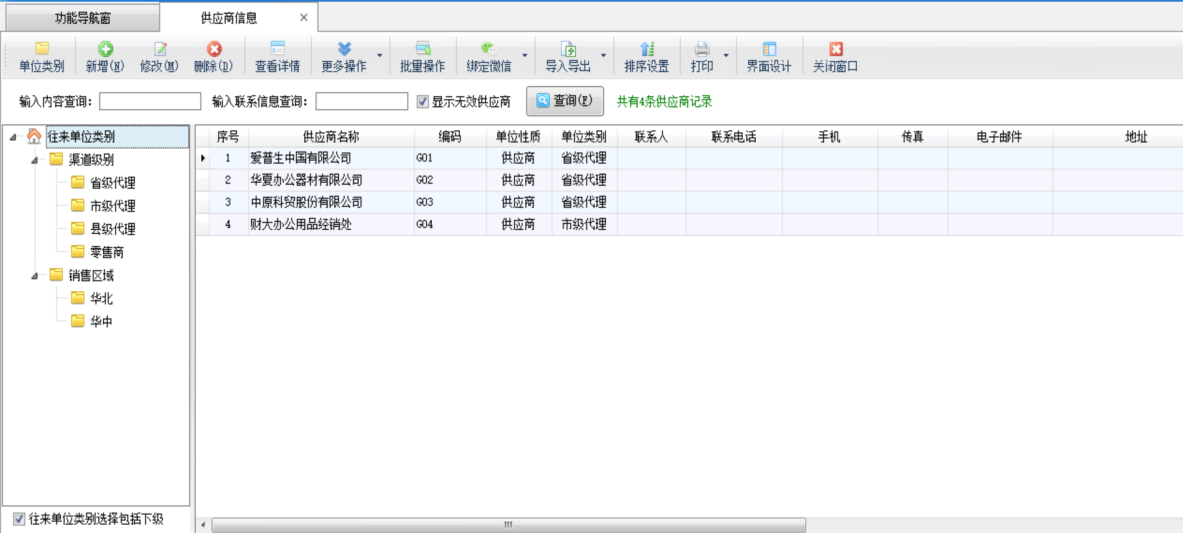Close the 供应商信息 tab
Viewport: 1183px width, 533px height.
303,17
